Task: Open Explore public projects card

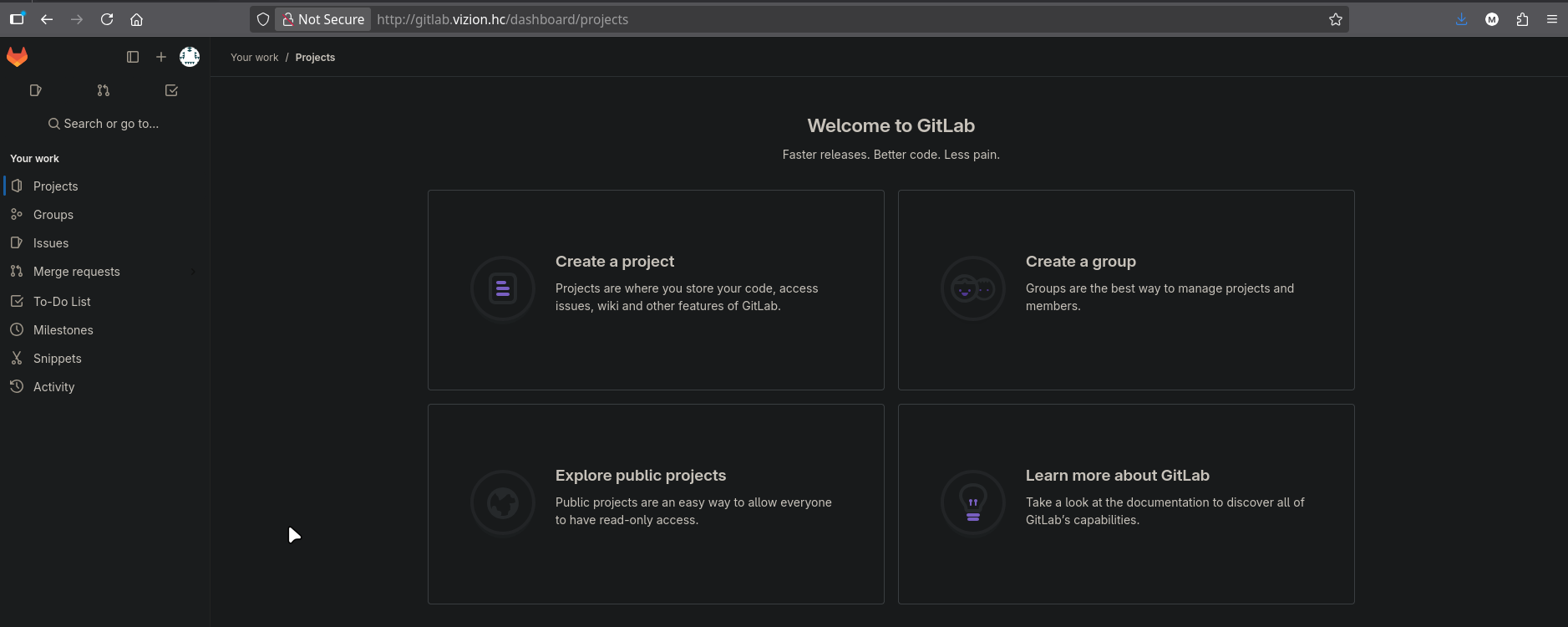Action: (656, 503)
